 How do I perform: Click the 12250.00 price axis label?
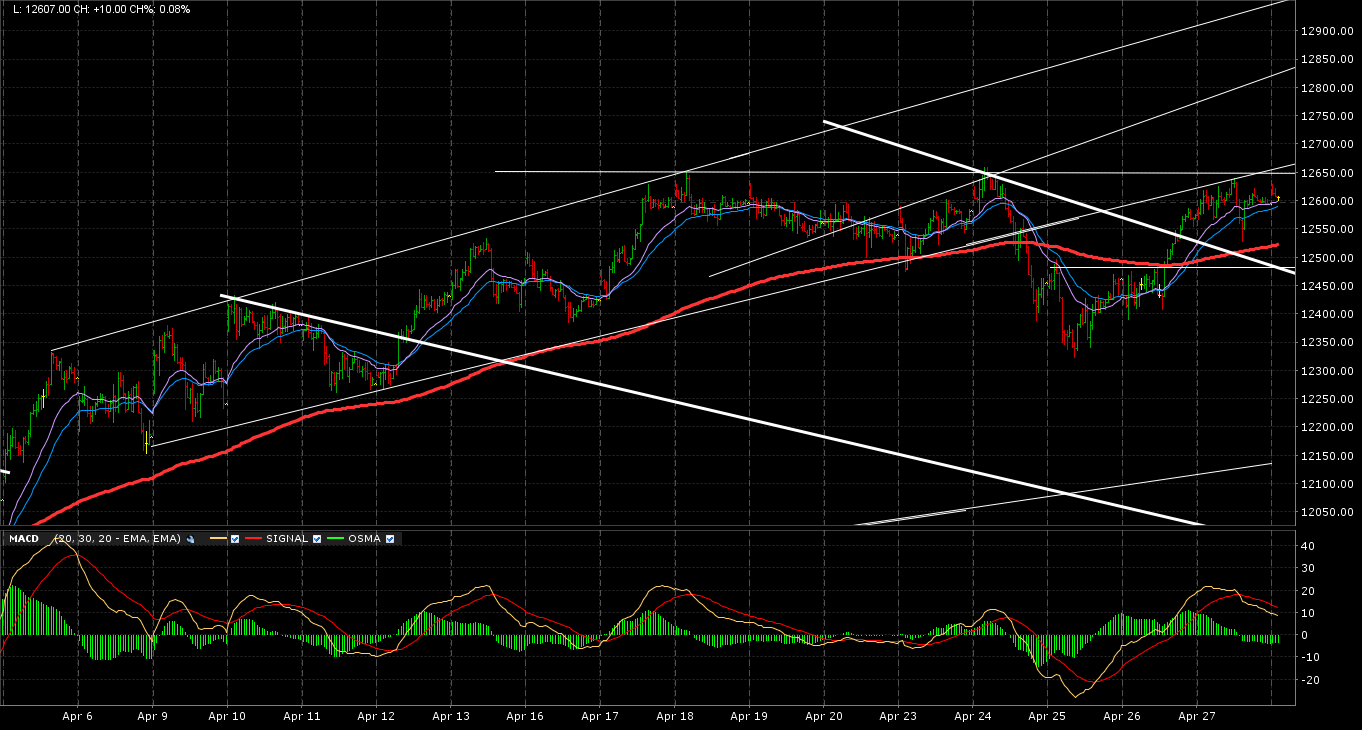1326,399
